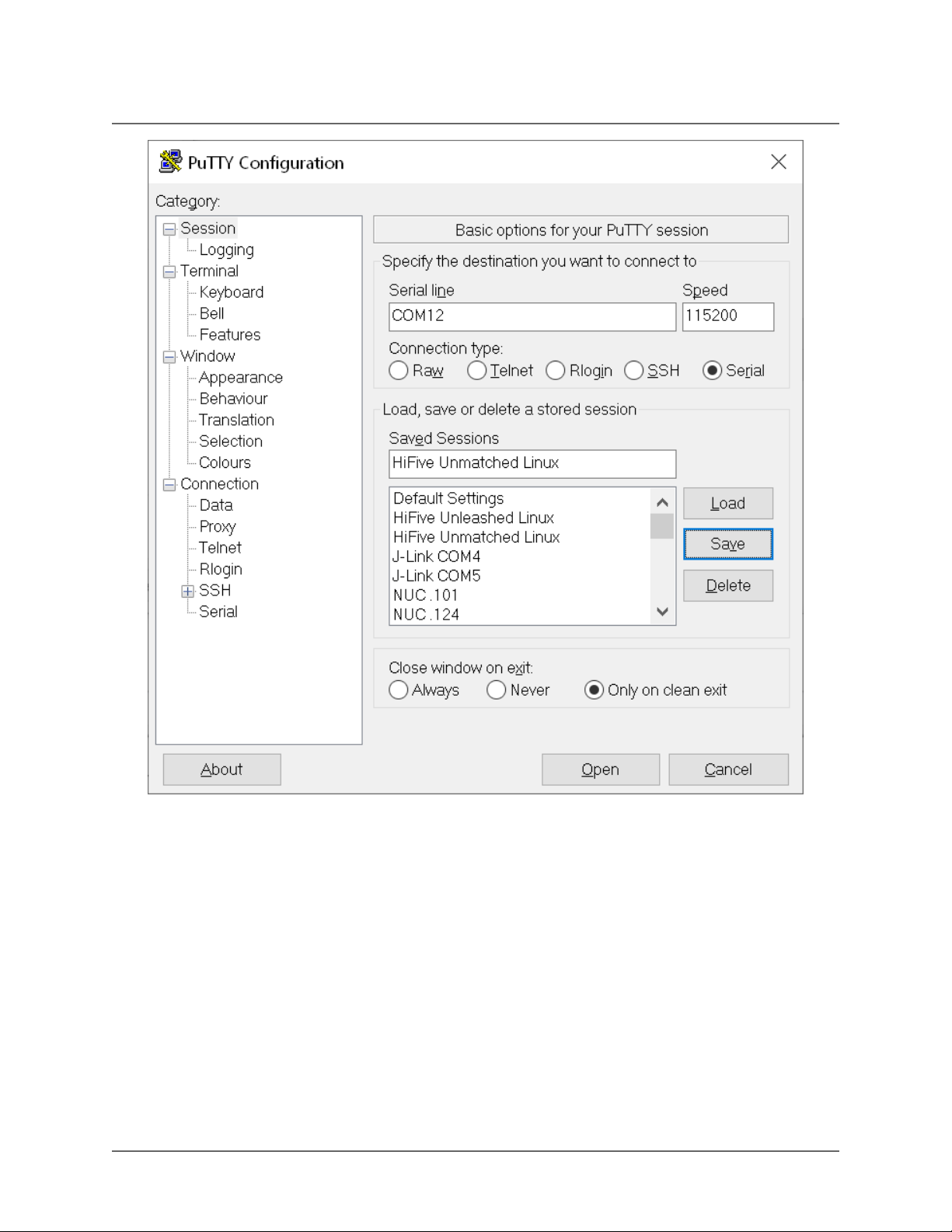The image size is (952, 1232).
Task: Set close window on exit to Never
Action: pyautogui.click(x=497, y=690)
